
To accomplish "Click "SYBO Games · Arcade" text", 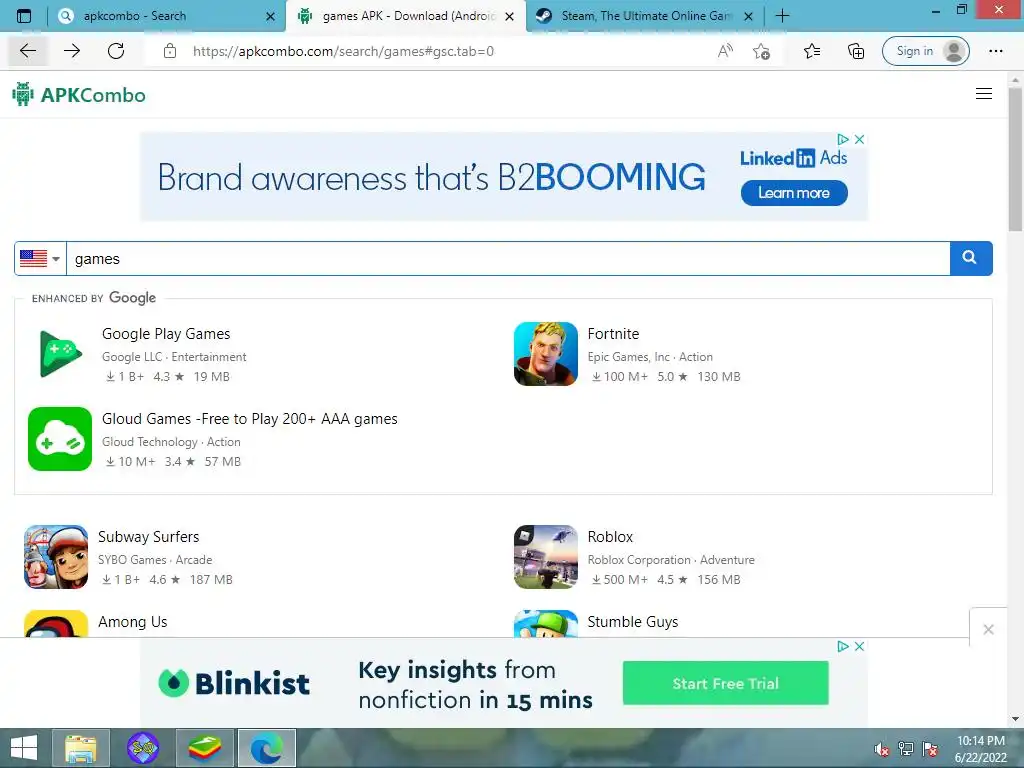I will click(x=155, y=560).
